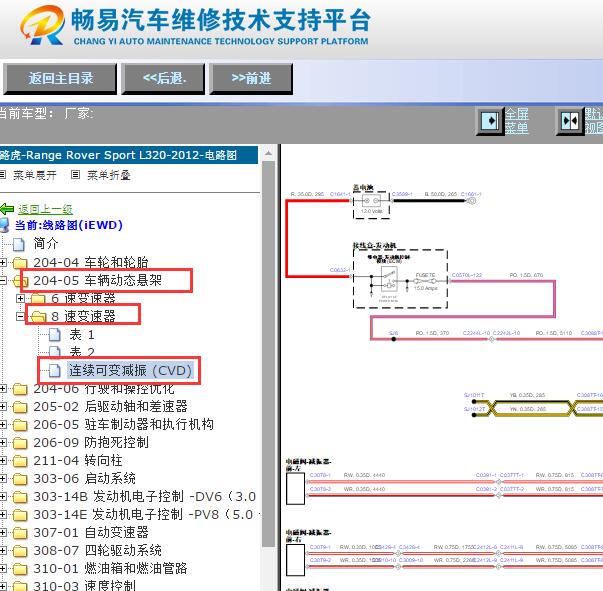Click the 当前:线路图(iEWD) heading
Image resolution: width=603 pixels, height=591 pixels.
(69, 225)
